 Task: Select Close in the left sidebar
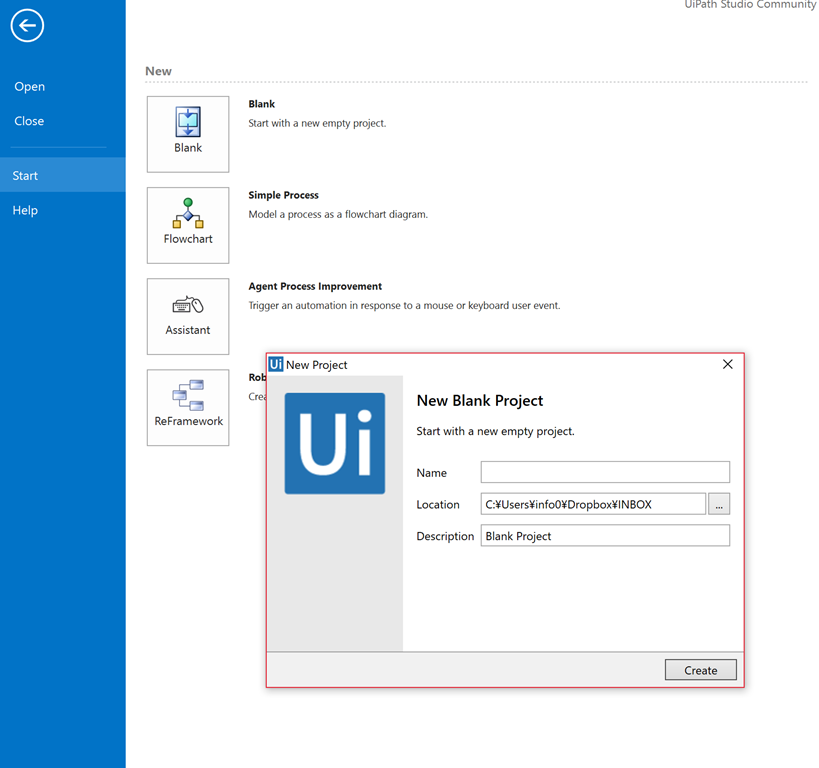click(29, 121)
